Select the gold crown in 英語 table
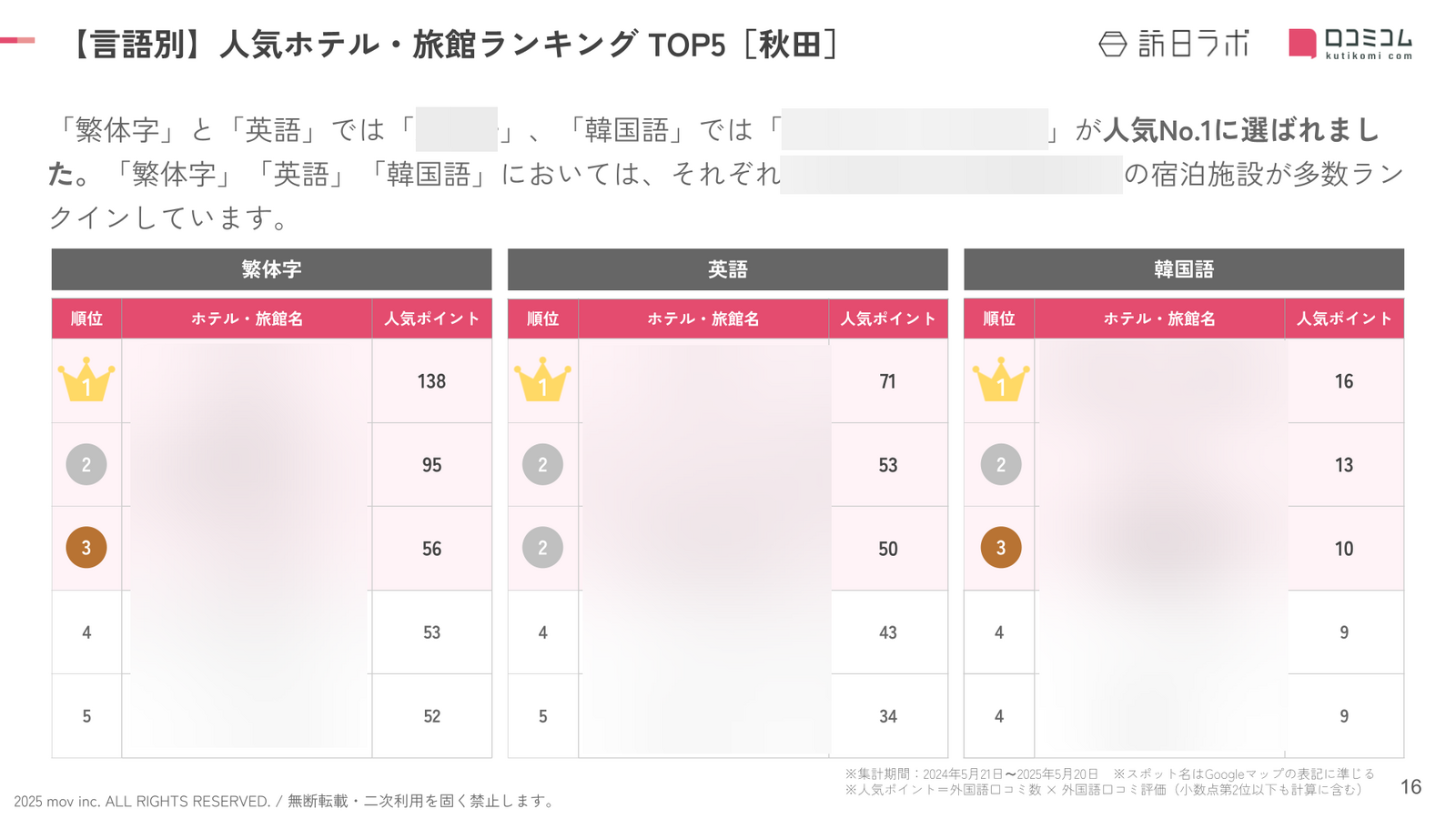Viewport: 1456px width, 819px height. point(542,379)
